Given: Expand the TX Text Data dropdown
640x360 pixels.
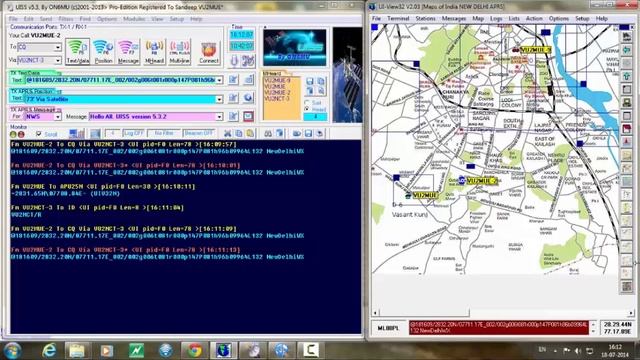Looking at the screenshot, I should pyautogui.click(x=219, y=80).
